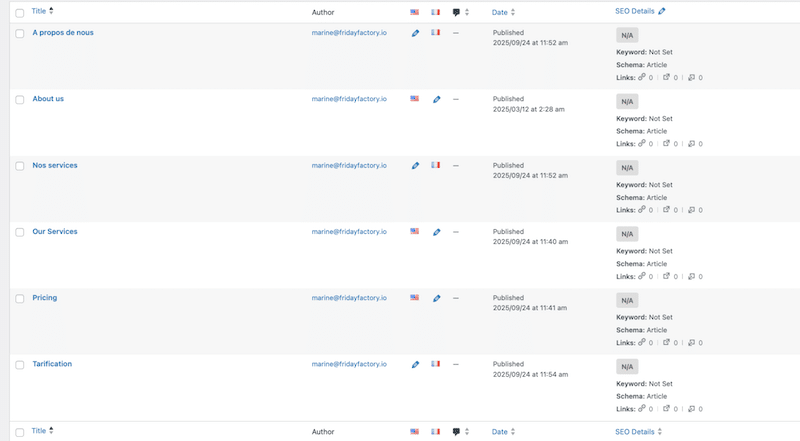Image resolution: width=800 pixels, height=441 pixels.
Task: Click date '2025/09/24 at 11:54 am'
Action: coord(530,375)
